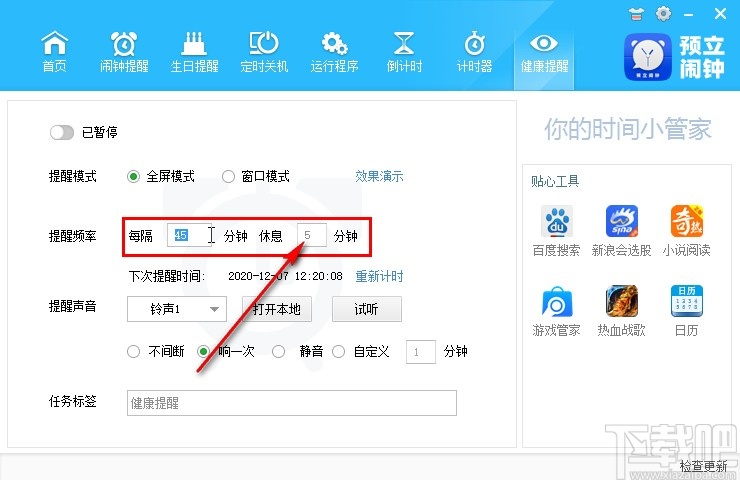Open the 运行程序 run program tab
Screen dimensions: 740x480
click(x=334, y=52)
